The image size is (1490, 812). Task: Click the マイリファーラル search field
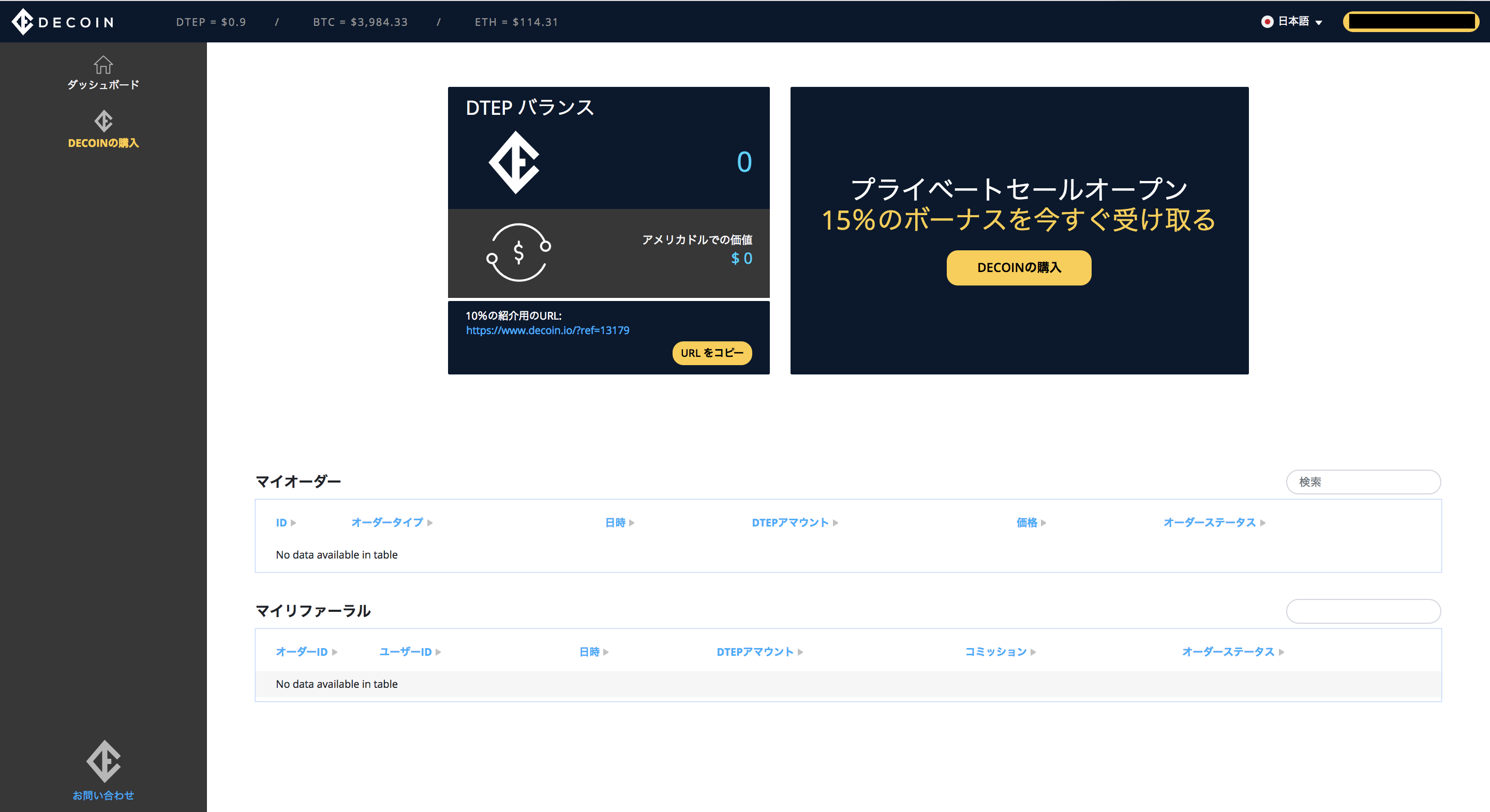point(1363,611)
